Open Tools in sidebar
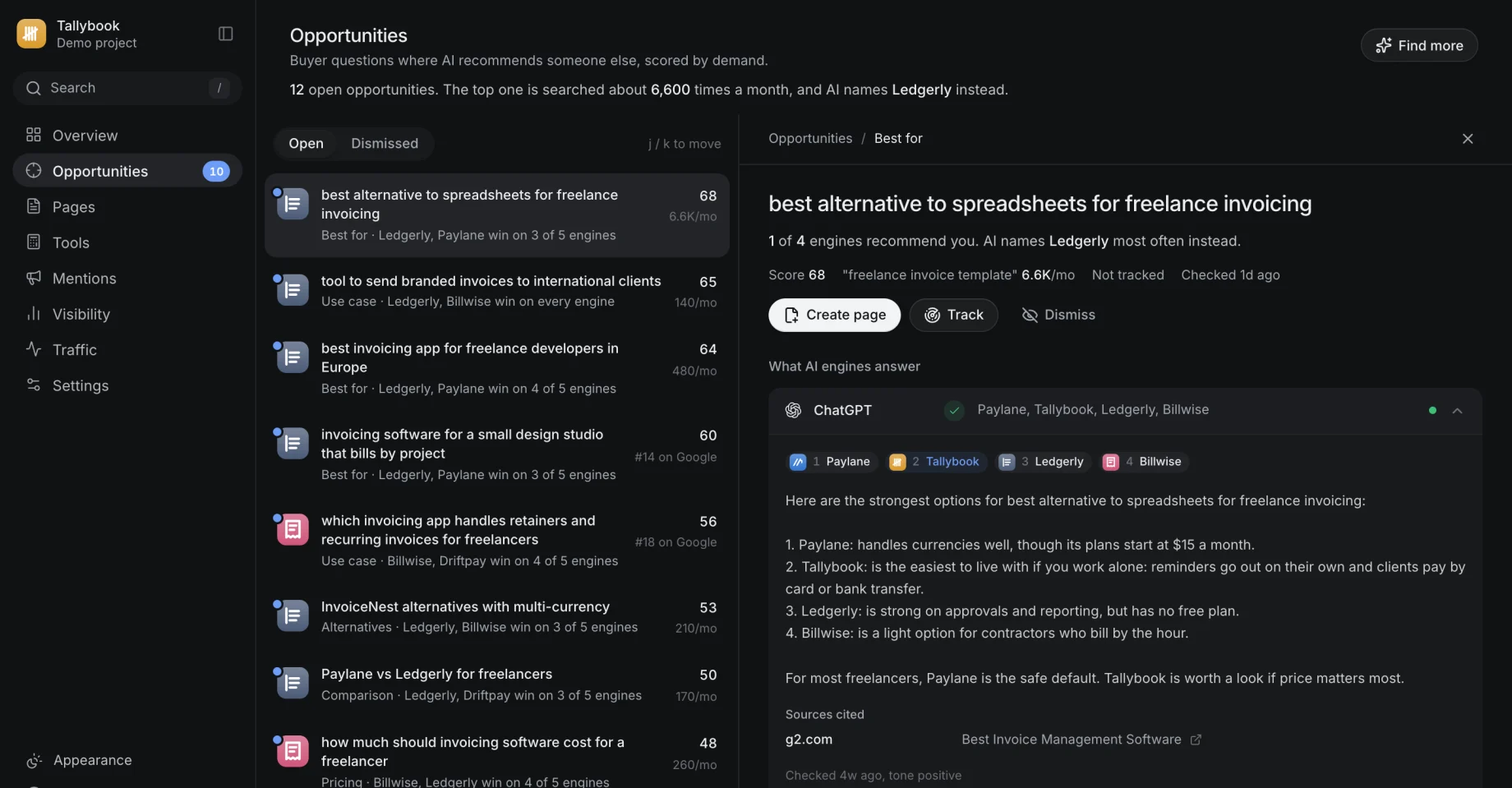This screenshot has height=788, width=1512. (127, 242)
